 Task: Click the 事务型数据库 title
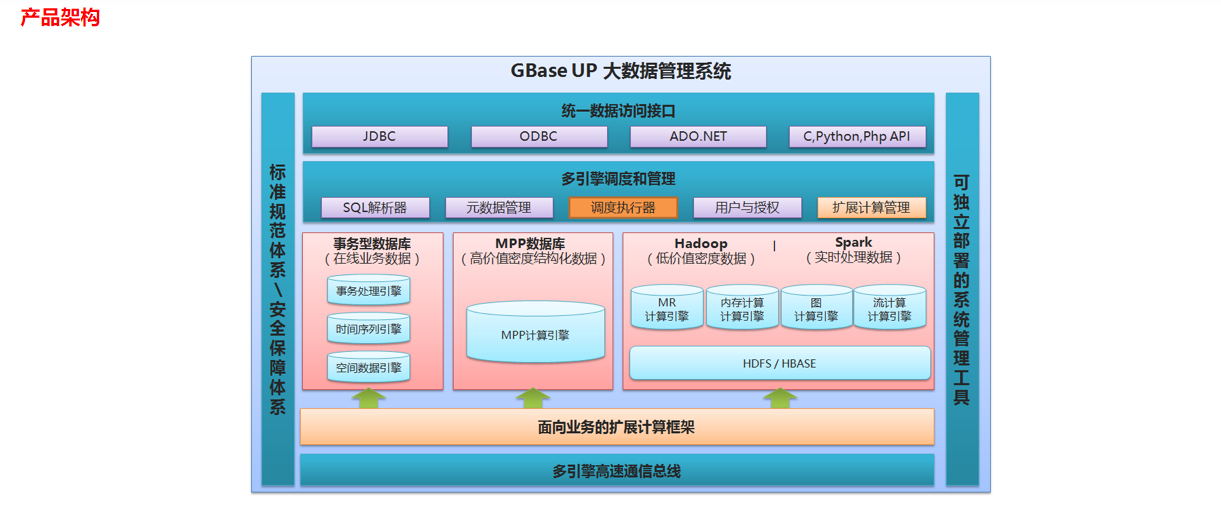(x=372, y=243)
